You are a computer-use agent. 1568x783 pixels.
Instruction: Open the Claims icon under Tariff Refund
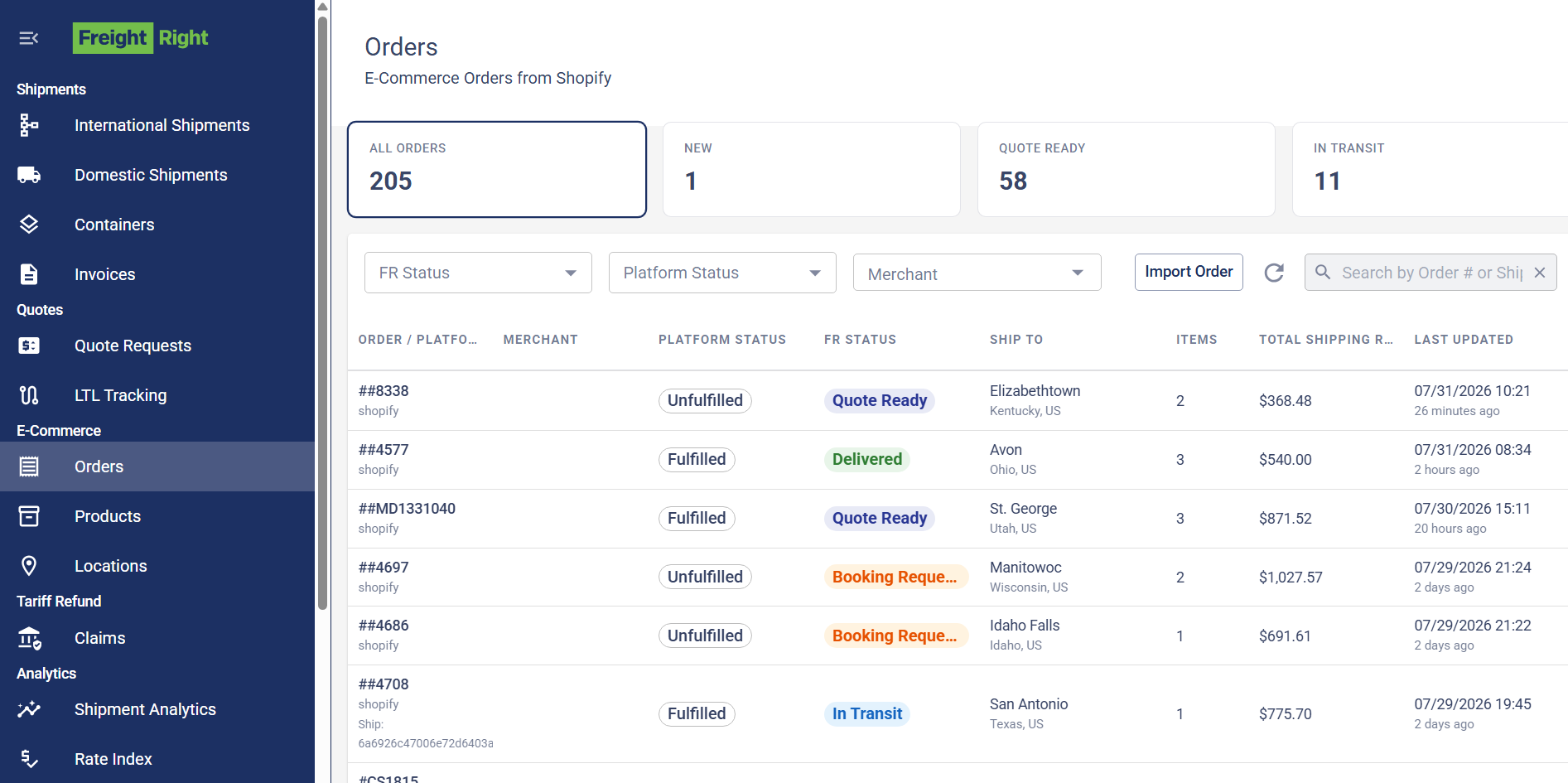(x=29, y=638)
